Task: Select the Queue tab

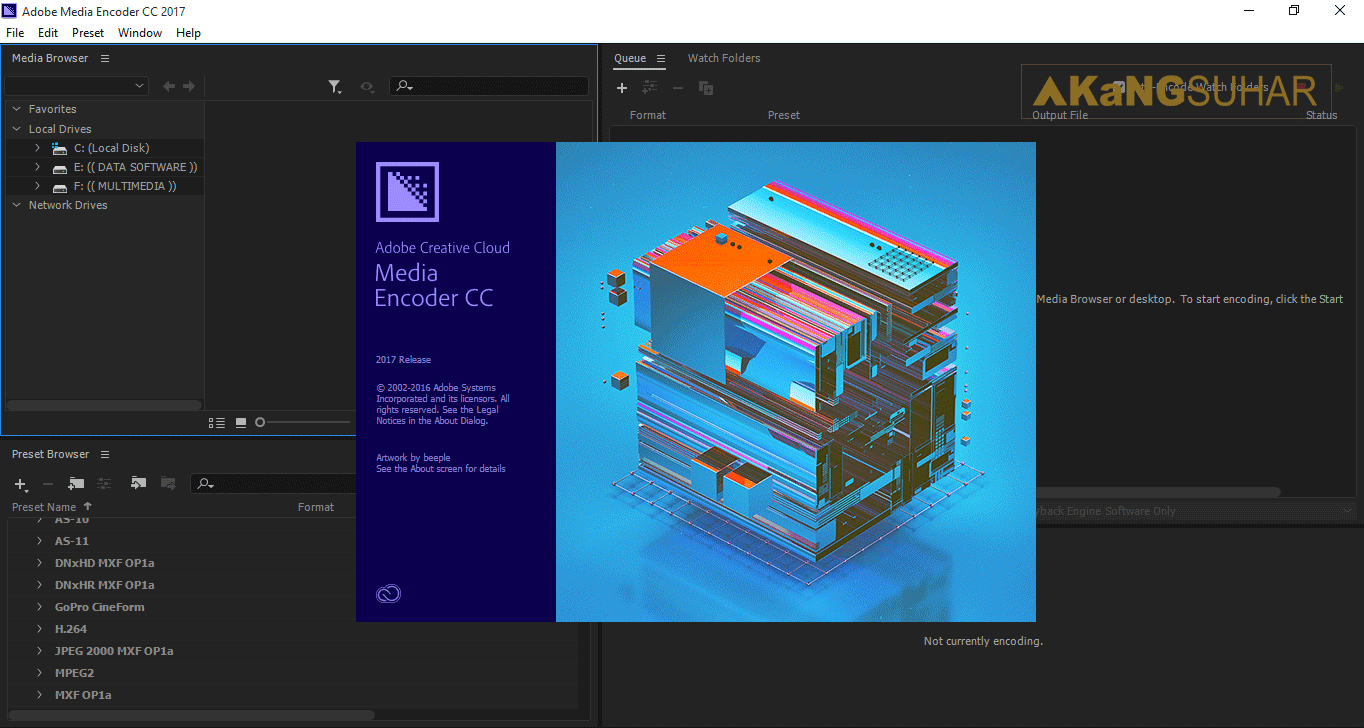Action: pos(630,58)
